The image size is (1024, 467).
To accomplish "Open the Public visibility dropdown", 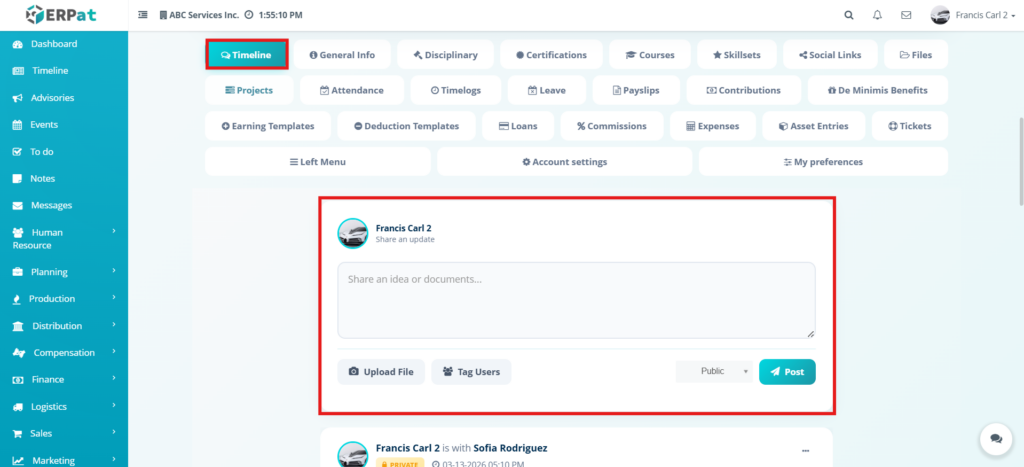I will (x=714, y=371).
